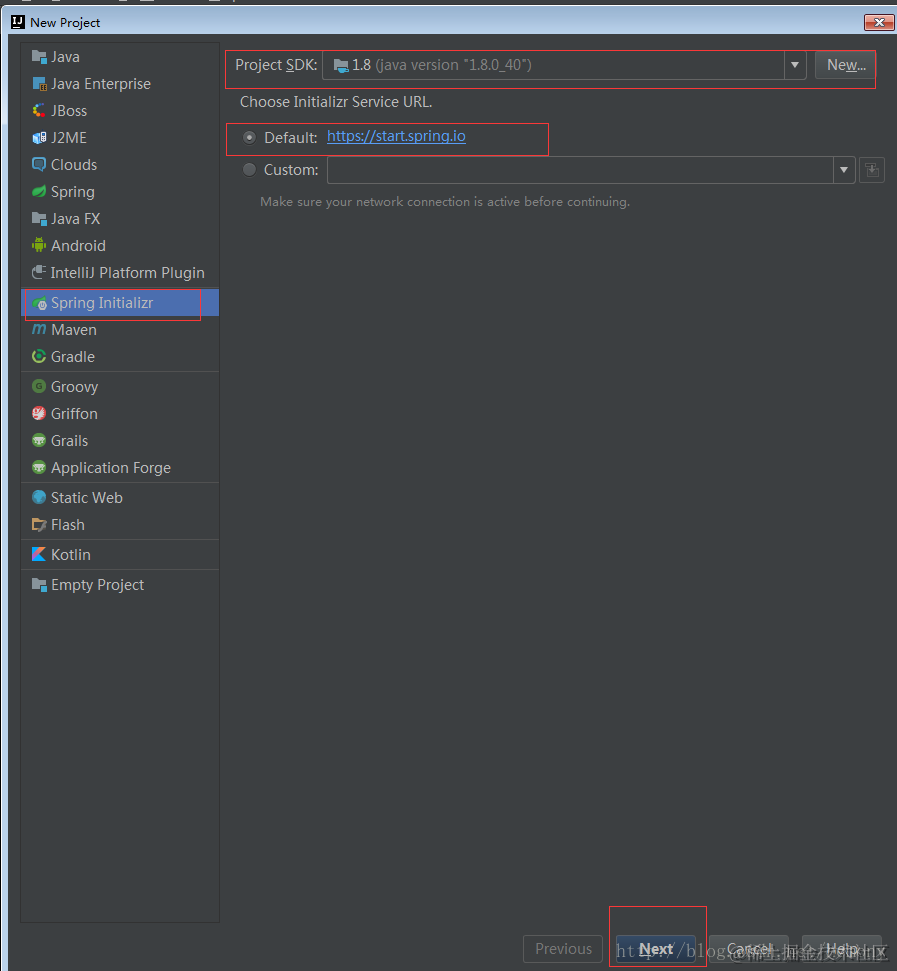This screenshot has height=971, width=897.
Task: Expand the Custom URL dropdown arrow
Action: 844,170
